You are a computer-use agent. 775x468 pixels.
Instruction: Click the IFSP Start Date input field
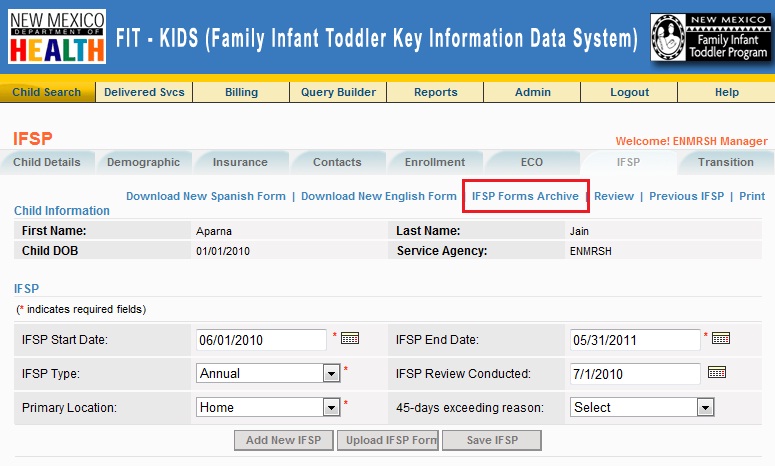pos(261,340)
